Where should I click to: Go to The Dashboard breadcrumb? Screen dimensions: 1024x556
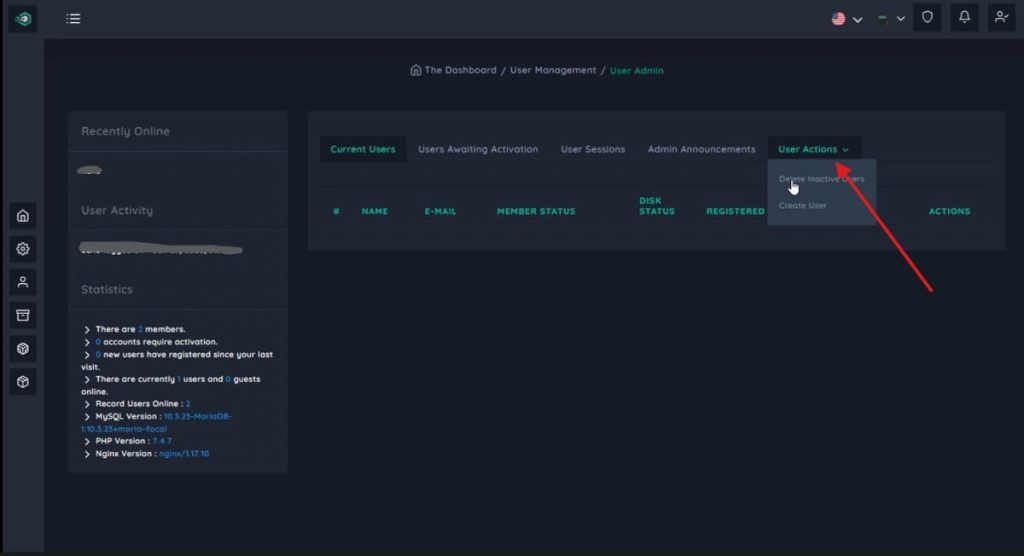click(x=460, y=70)
